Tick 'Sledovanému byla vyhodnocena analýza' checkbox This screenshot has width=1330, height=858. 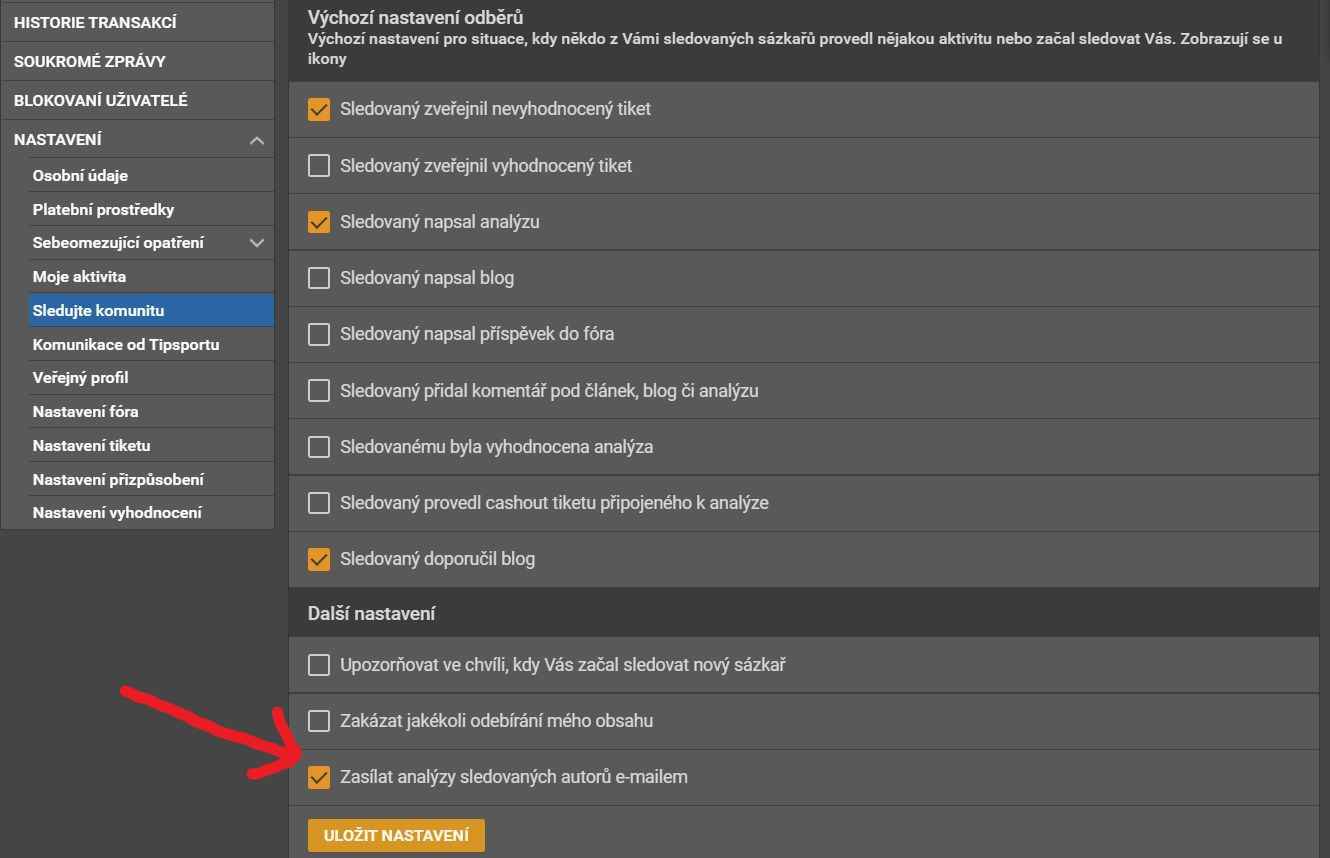(x=319, y=447)
